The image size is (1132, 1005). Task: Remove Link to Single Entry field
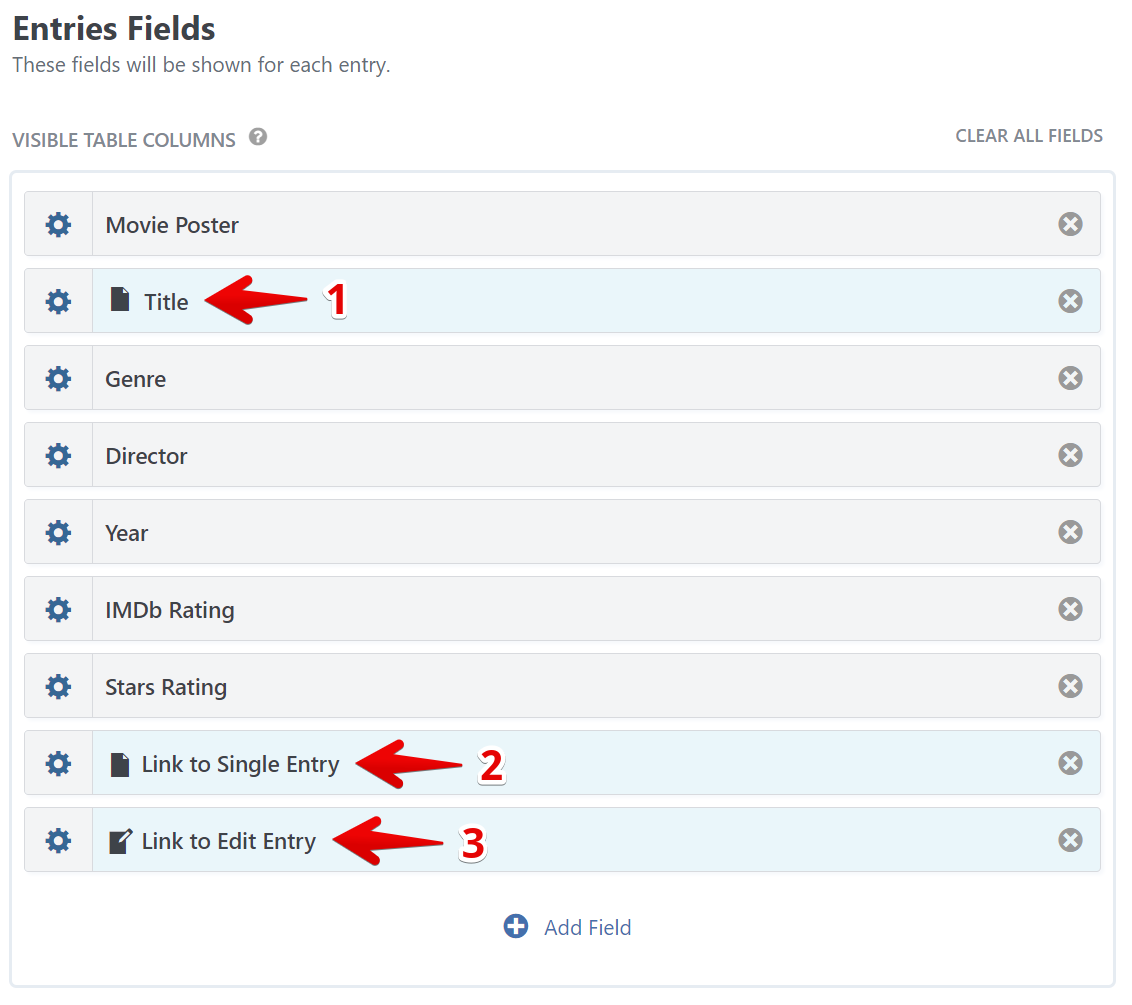click(x=1070, y=763)
